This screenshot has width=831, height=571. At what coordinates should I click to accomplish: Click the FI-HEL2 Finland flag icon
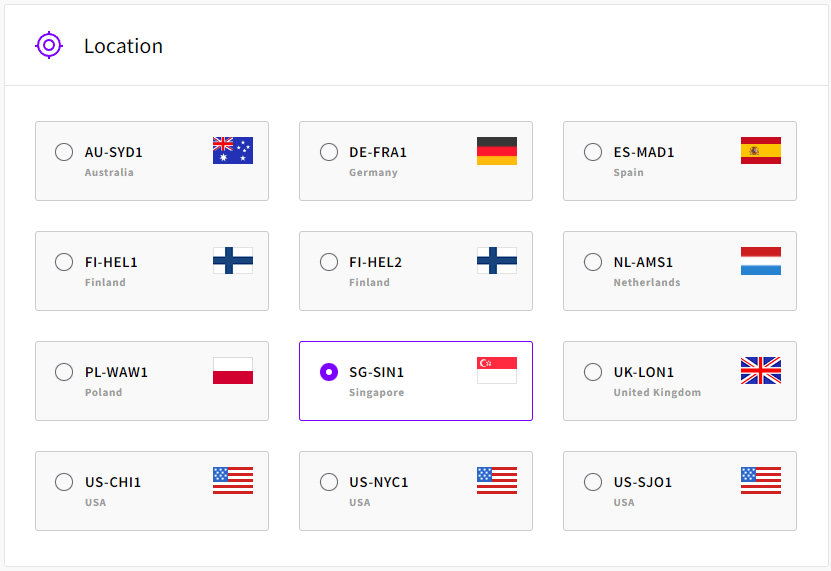tap(497, 261)
